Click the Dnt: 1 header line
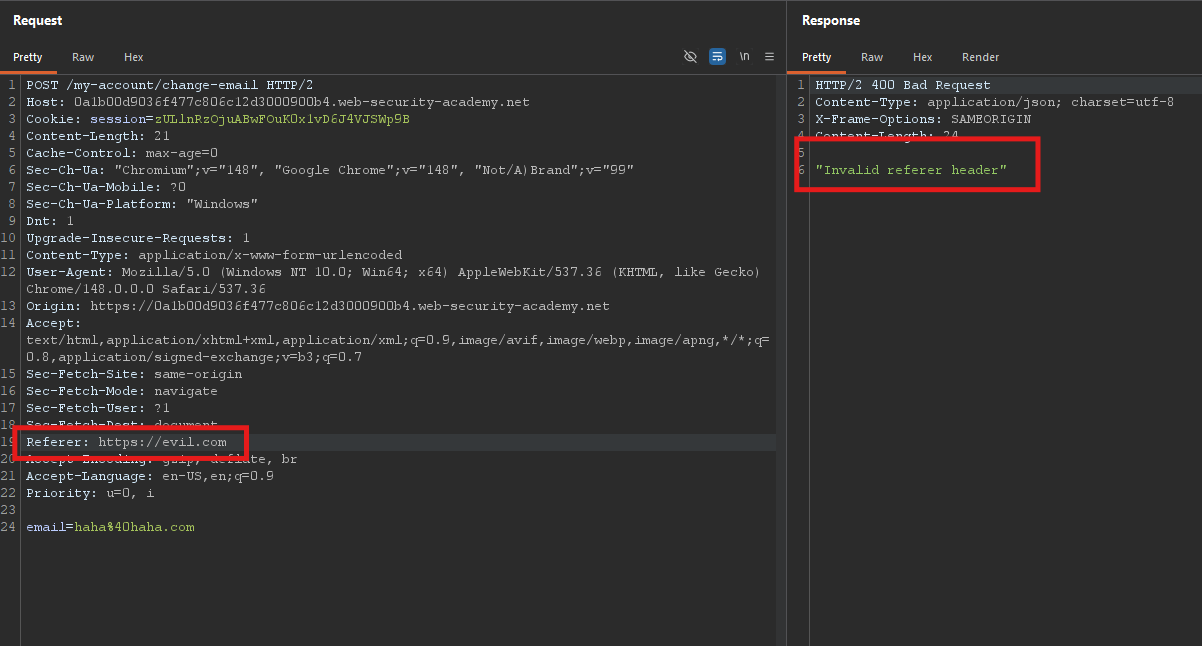 tap(50, 221)
